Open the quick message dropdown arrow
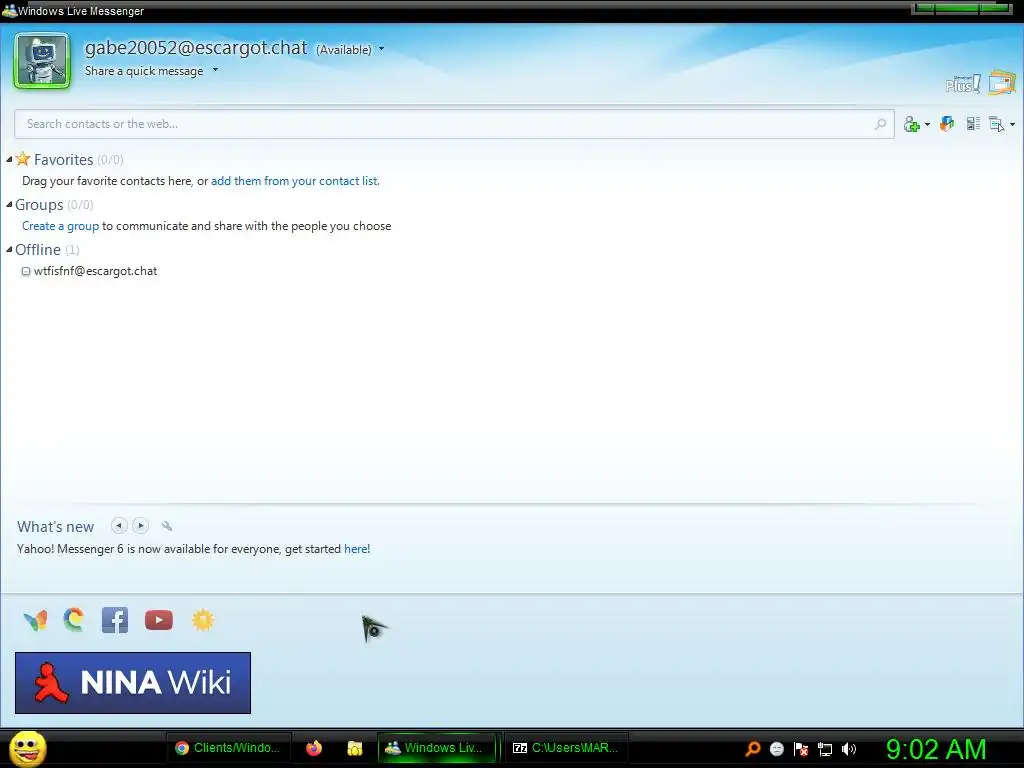The width and height of the screenshot is (1024, 768). tap(215, 70)
